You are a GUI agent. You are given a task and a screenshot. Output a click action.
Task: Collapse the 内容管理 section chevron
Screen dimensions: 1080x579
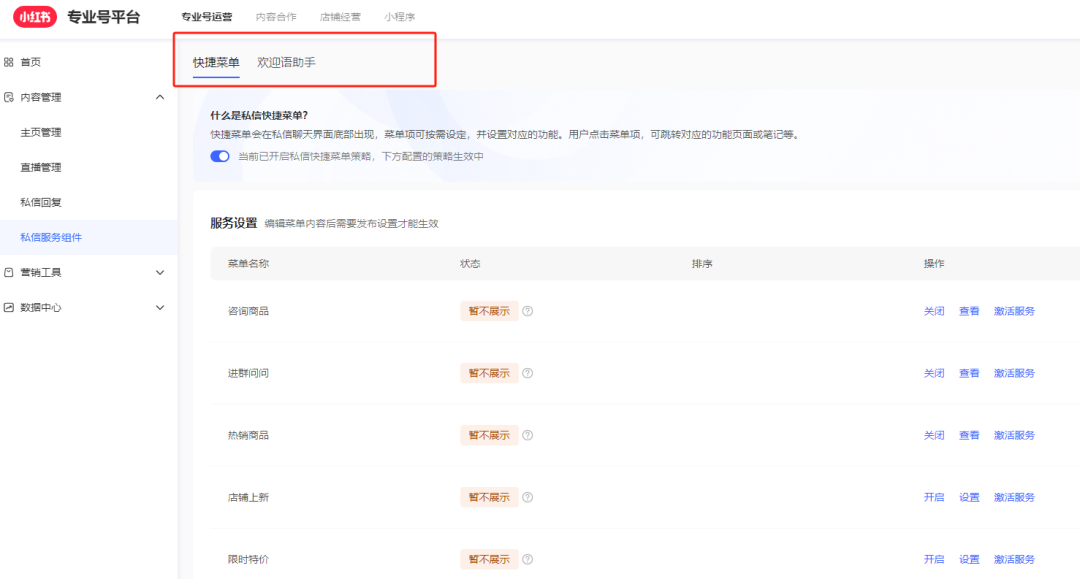(160, 97)
